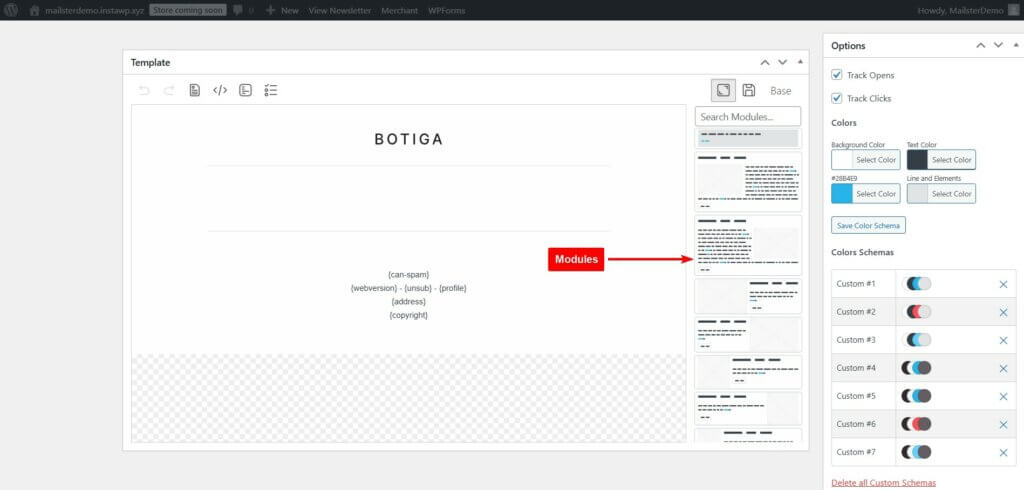The image size is (1024, 490).
Task: Click the Save Color Schema button
Action: pyautogui.click(x=868, y=225)
